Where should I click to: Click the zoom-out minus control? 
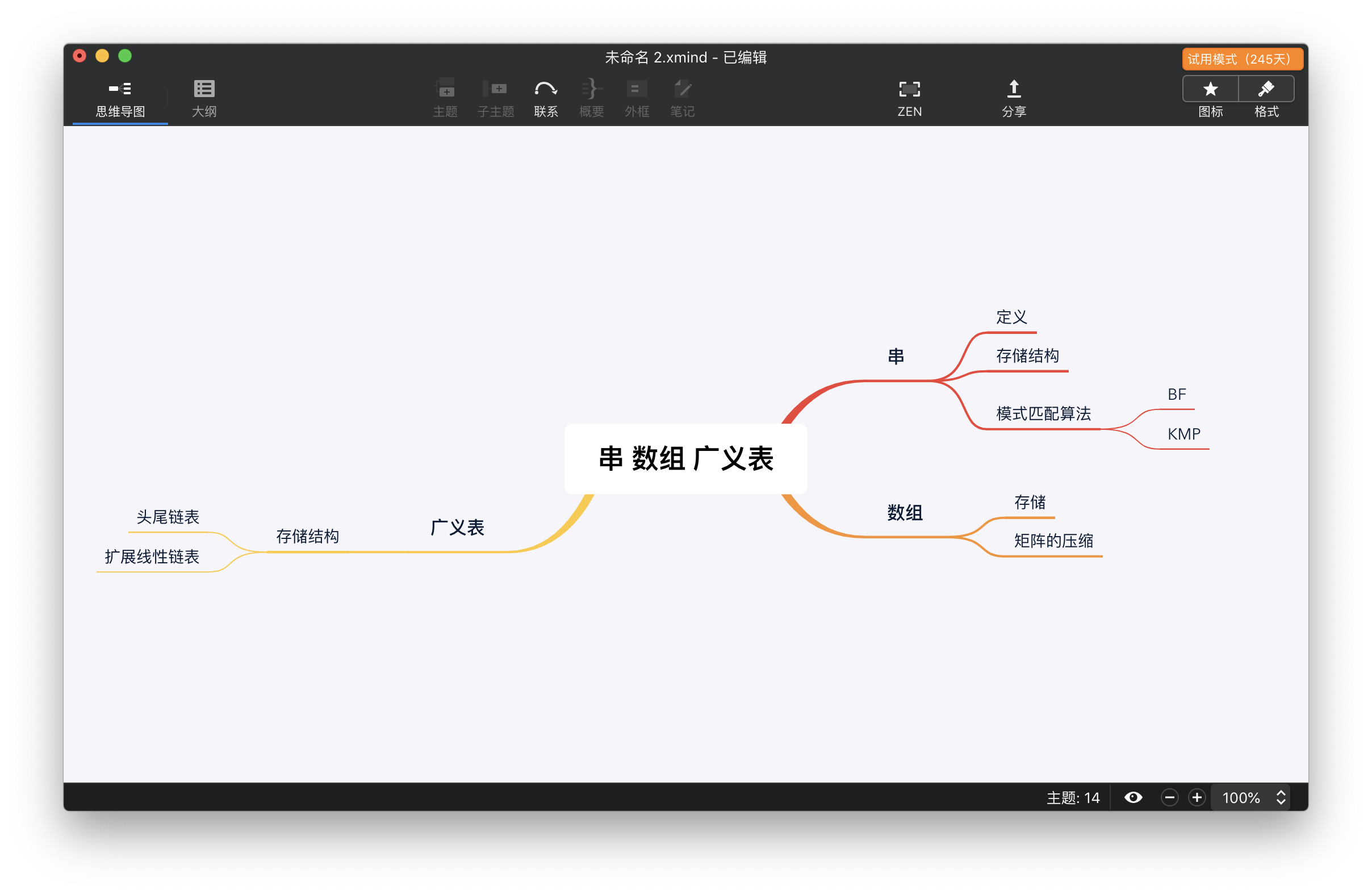1170,797
